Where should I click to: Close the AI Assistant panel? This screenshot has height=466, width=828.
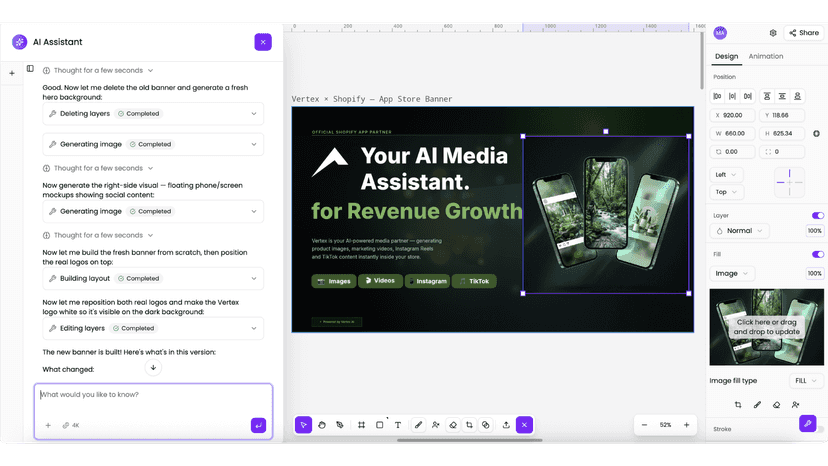coord(263,42)
